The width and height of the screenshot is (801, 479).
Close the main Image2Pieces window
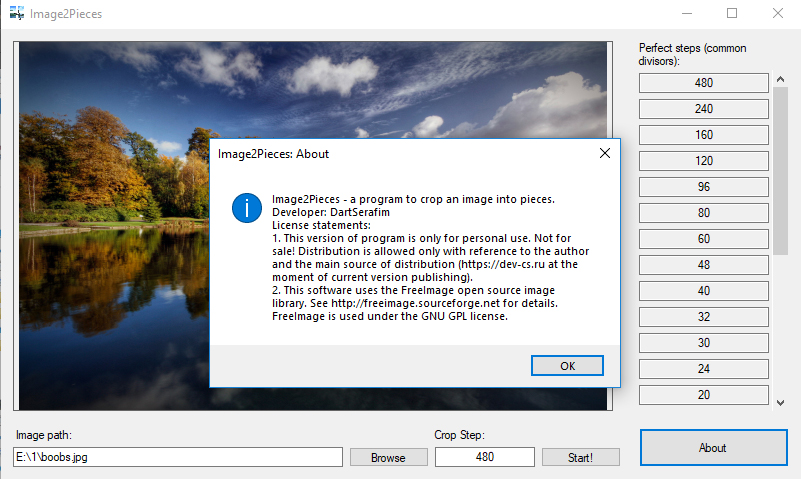pyautogui.click(x=778, y=13)
